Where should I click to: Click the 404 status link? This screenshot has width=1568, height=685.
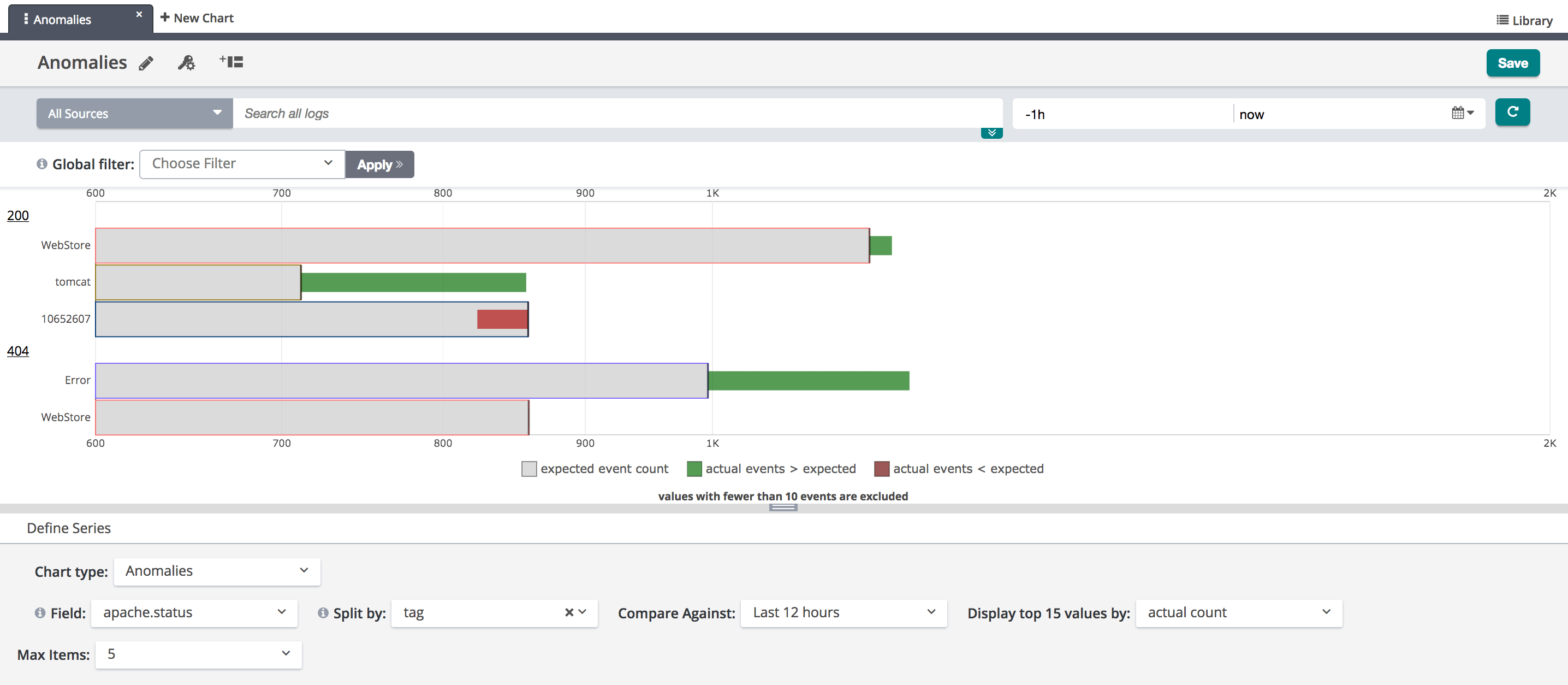point(17,351)
